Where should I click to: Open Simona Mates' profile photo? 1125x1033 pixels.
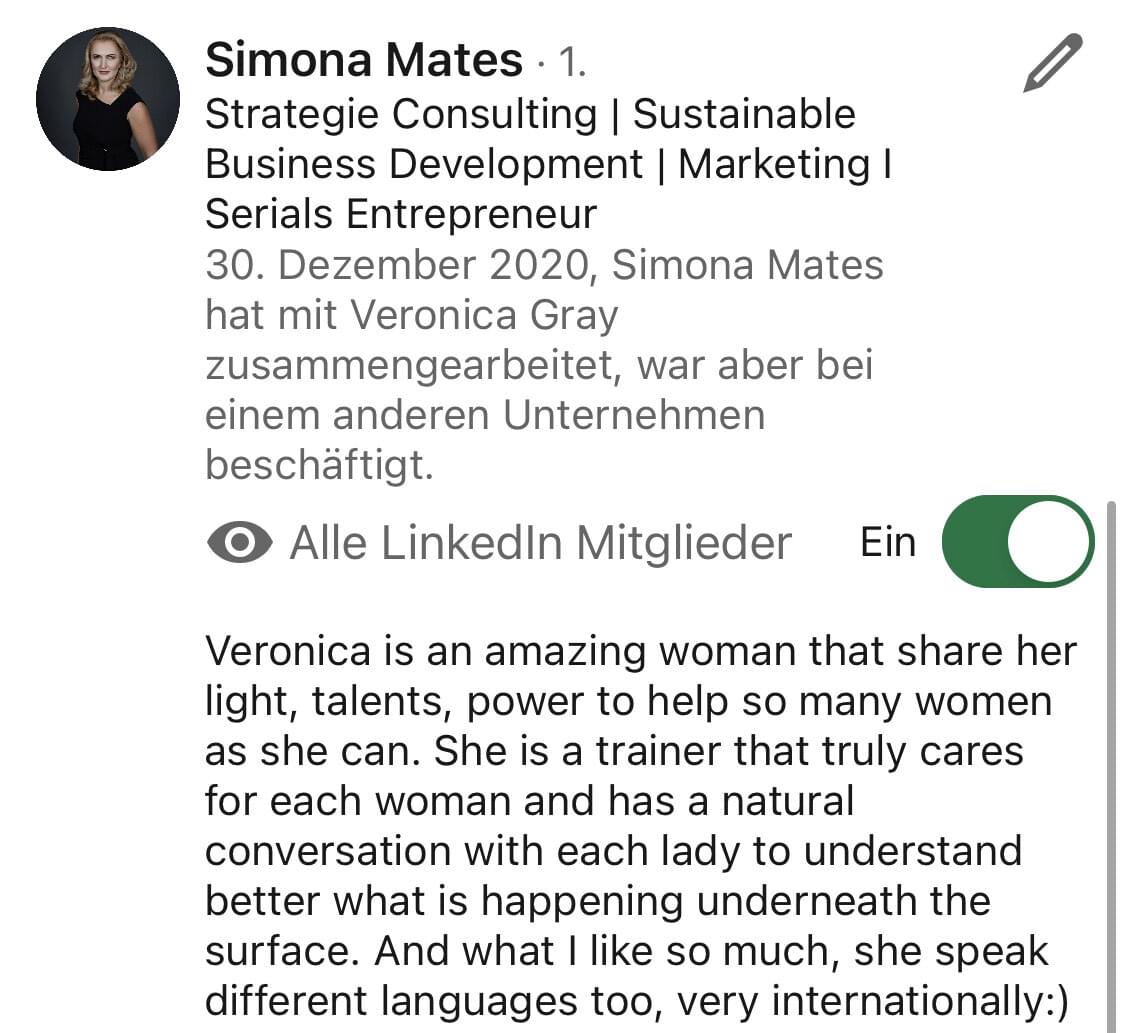click(108, 99)
